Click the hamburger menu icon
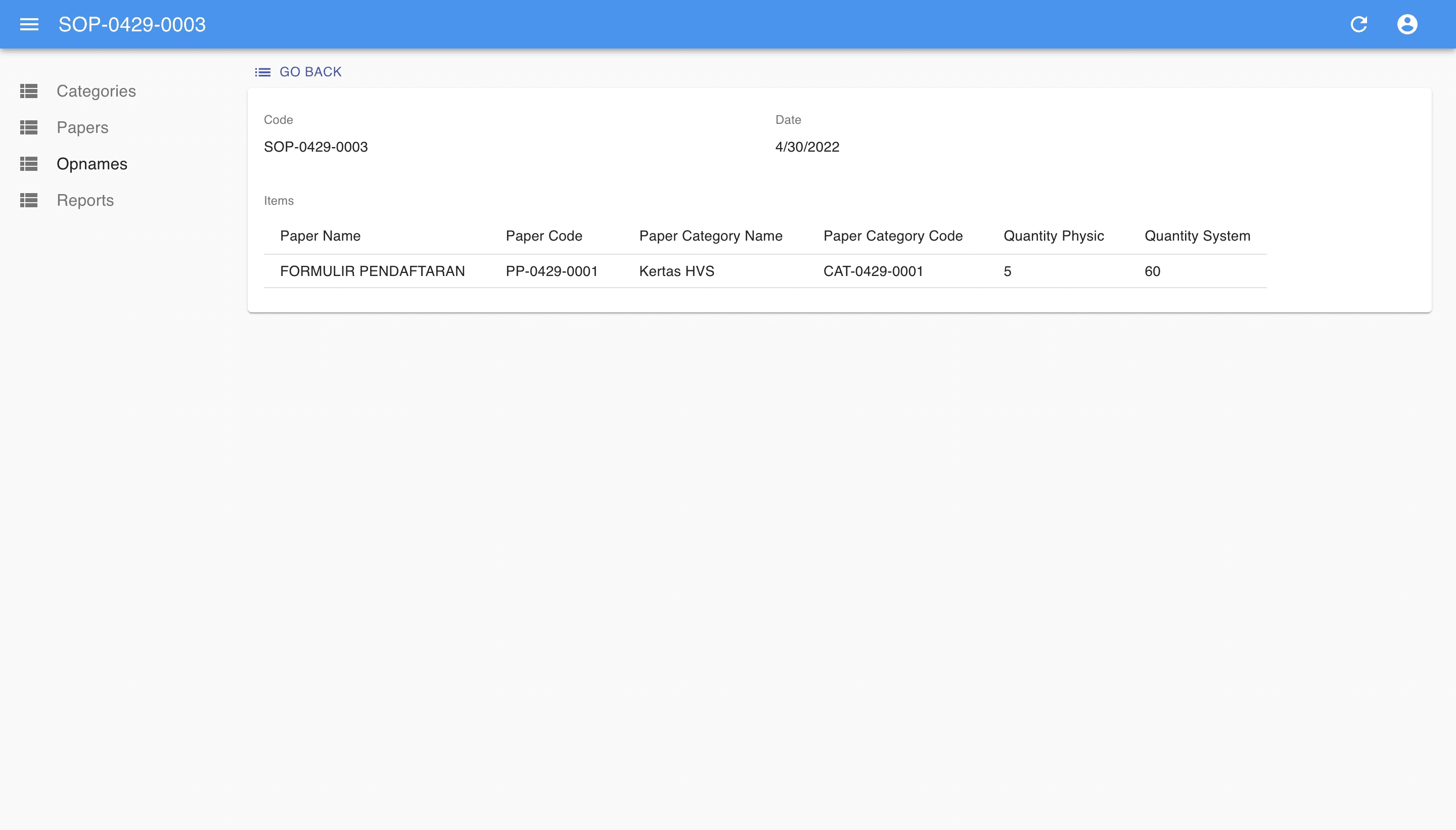The height and width of the screenshot is (830, 1456). pyautogui.click(x=29, y=24)
